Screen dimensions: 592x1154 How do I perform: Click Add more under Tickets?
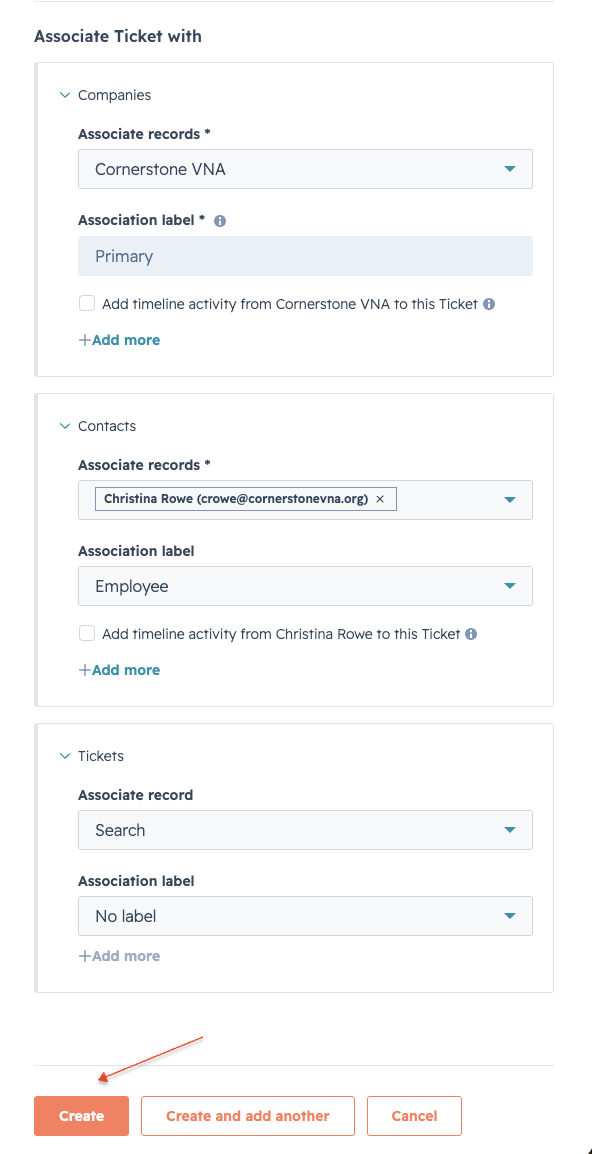tap(119, 956)
